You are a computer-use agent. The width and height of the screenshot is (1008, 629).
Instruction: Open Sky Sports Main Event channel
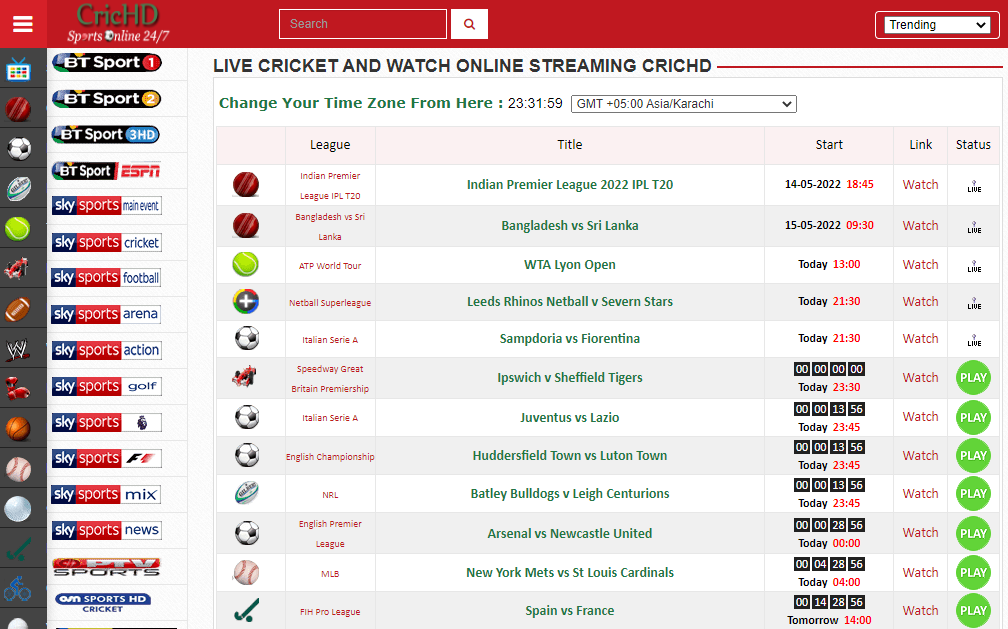pyautogui.click(x=107, y=206)
